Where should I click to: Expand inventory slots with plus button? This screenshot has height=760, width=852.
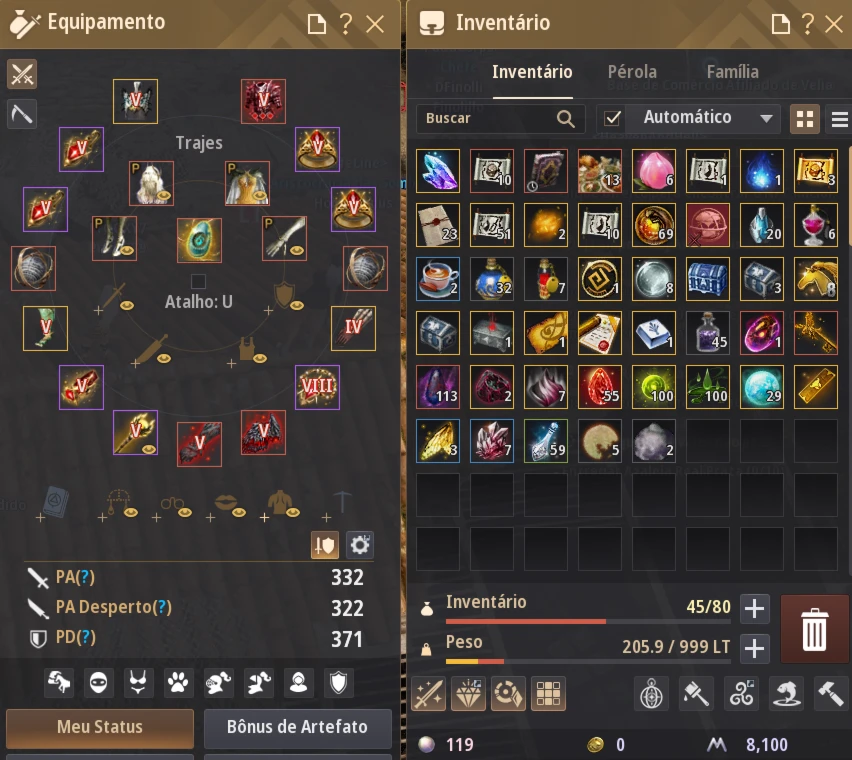point(754,608)
